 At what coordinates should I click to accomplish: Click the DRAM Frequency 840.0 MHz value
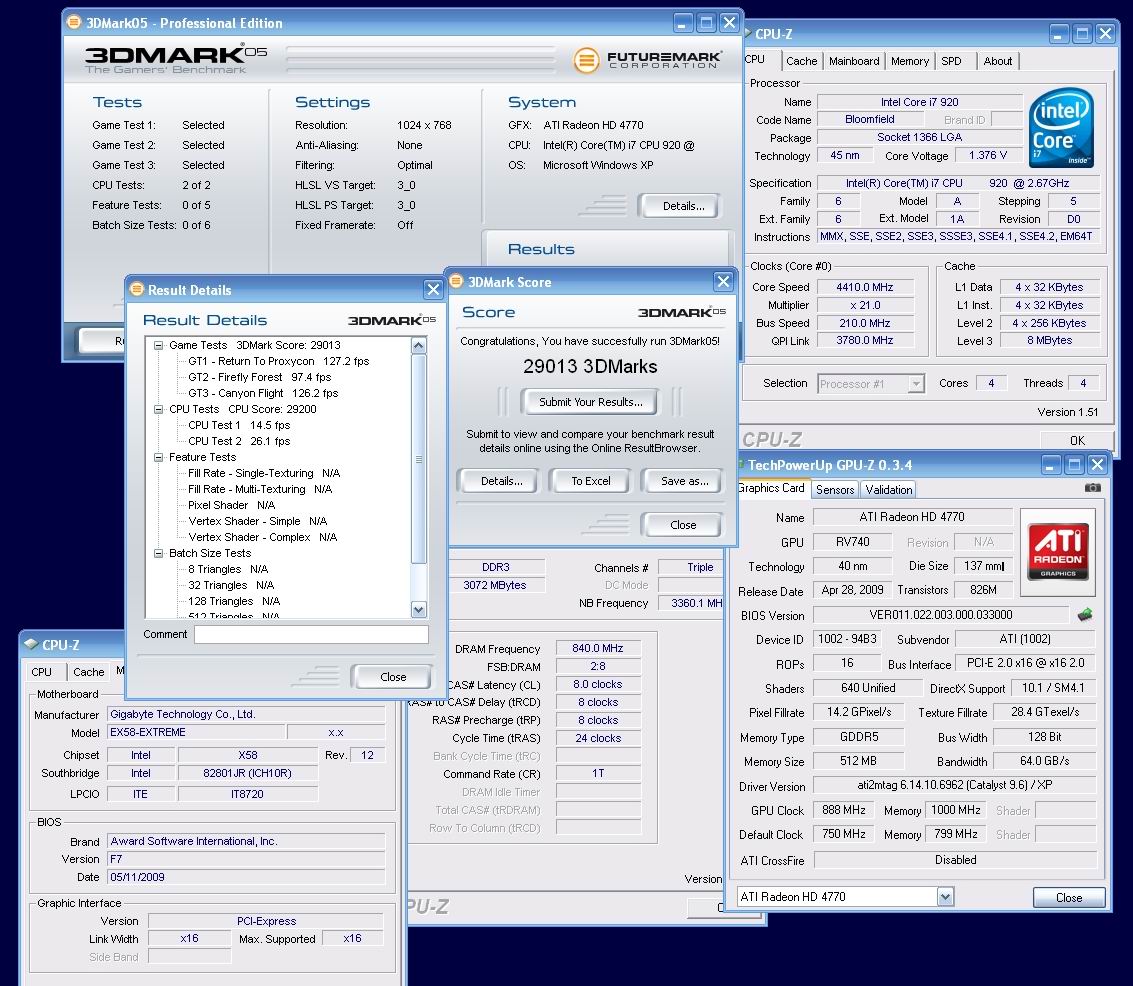tap(598, 649)
